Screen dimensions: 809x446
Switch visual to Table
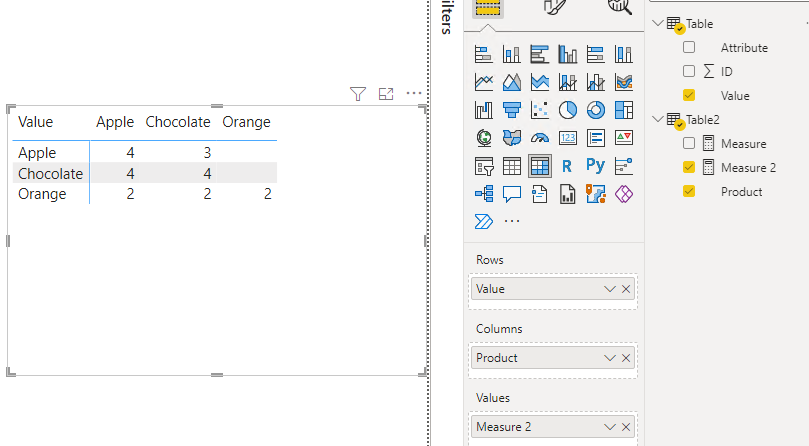coord(511,166)
